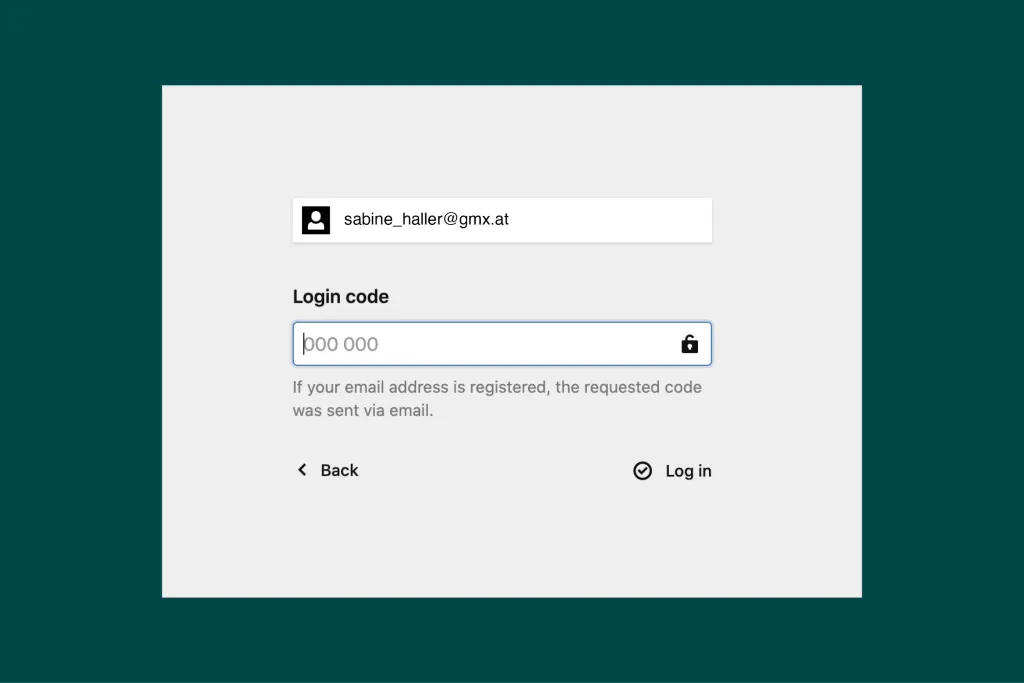This screenshot has width=1024, height=683.
Task: Click the circled checkmark icon beside Log in
Action: [643, 471]
